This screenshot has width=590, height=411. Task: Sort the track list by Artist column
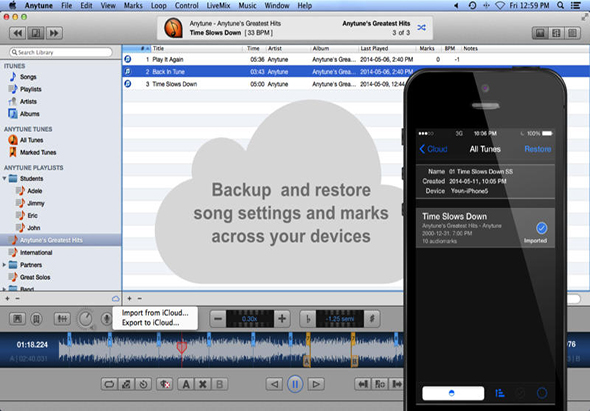(x=275, y=49)
